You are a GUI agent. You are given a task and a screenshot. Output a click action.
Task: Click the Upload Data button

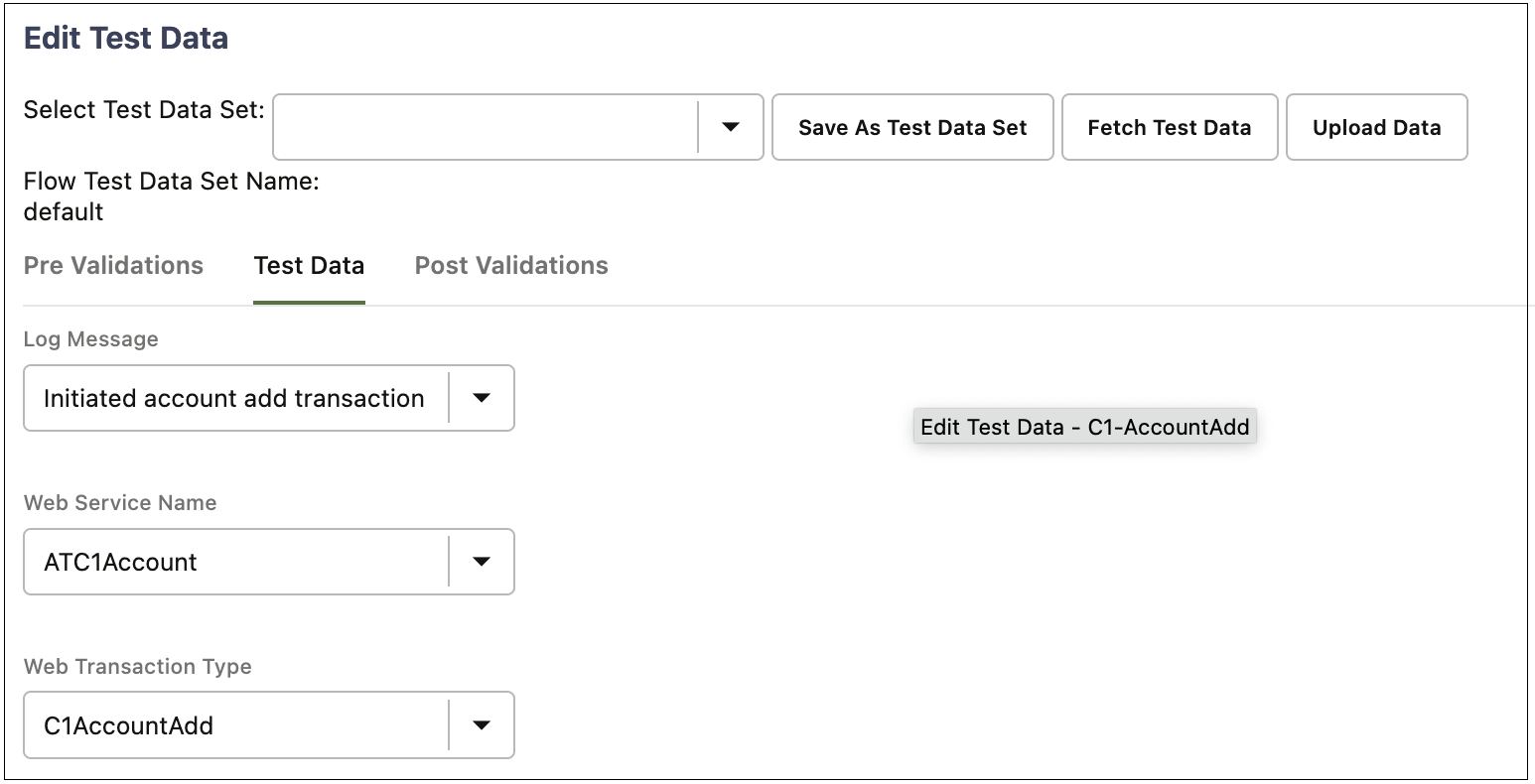tap(1376, 127)
